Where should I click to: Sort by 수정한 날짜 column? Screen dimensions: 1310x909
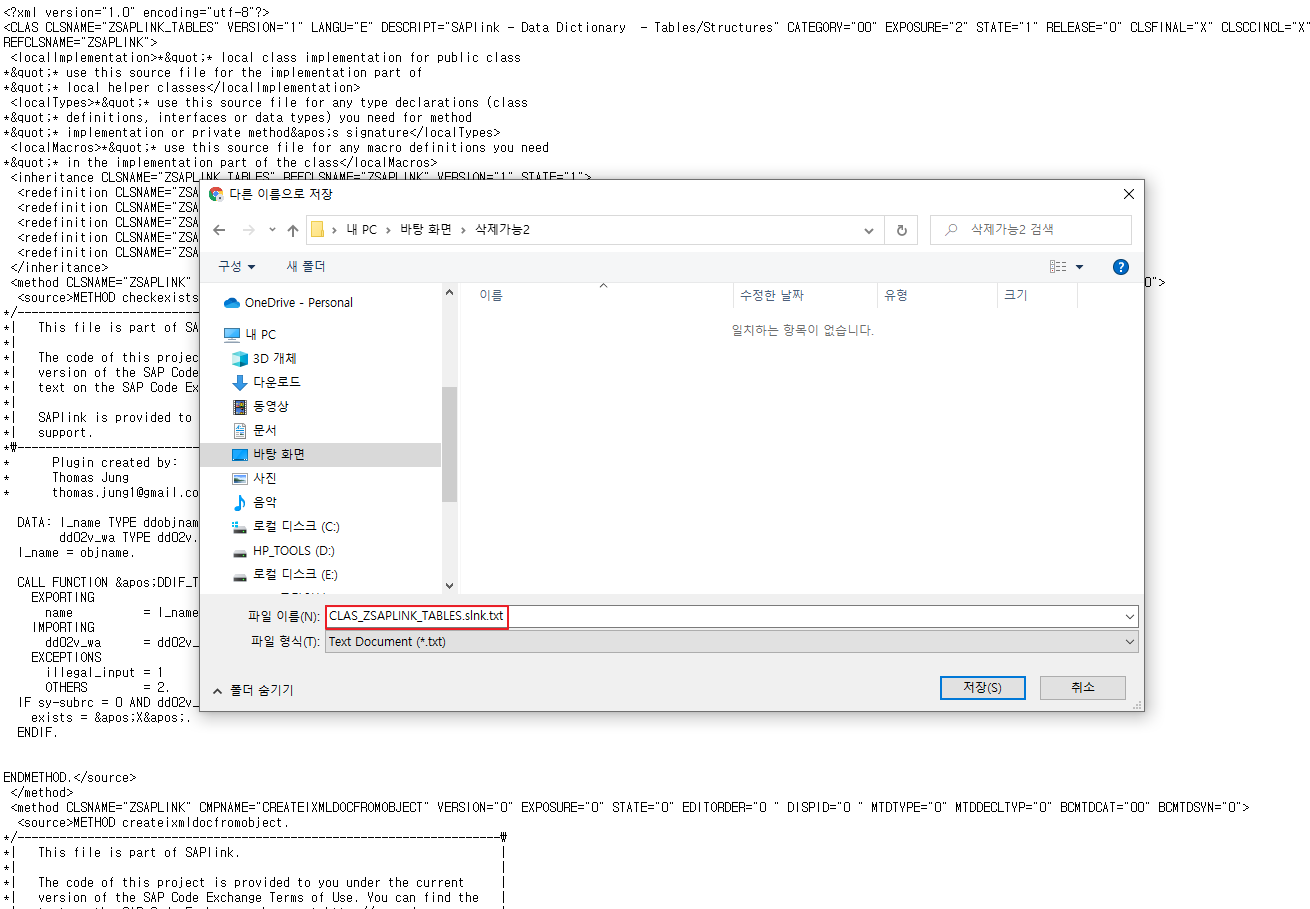click(806, 295)
